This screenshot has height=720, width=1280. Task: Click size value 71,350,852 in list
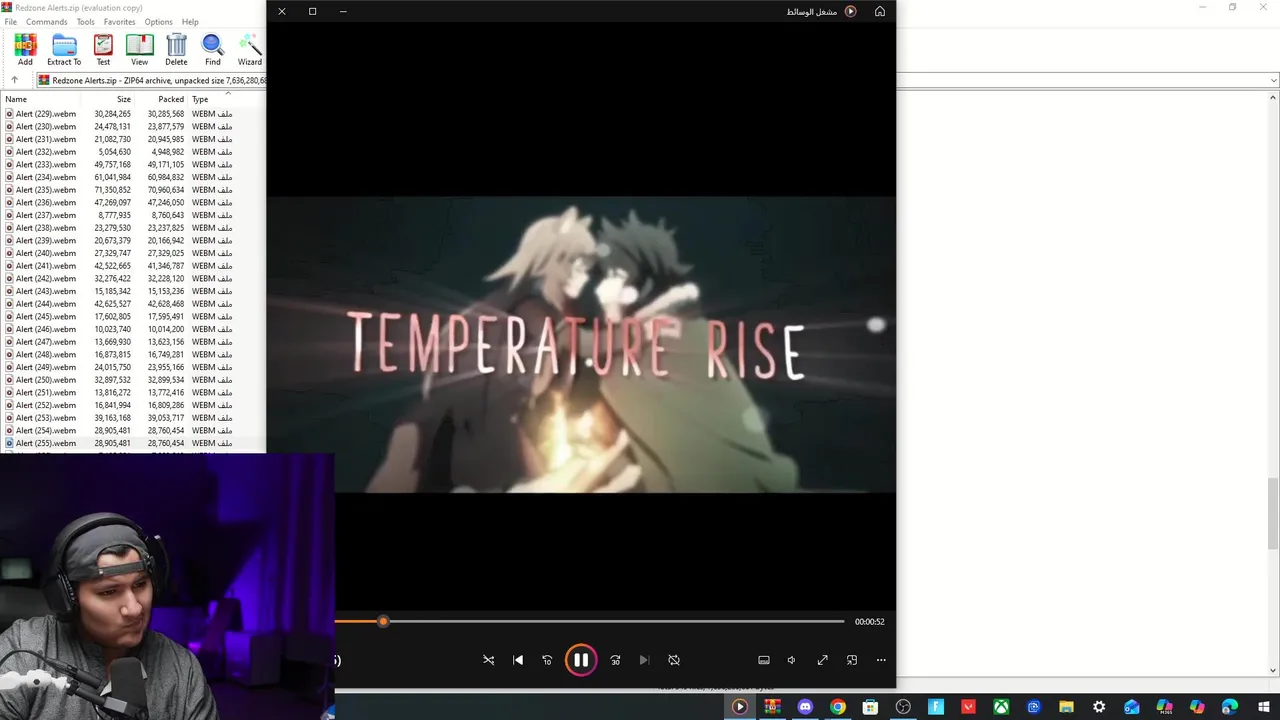[112, 190]
